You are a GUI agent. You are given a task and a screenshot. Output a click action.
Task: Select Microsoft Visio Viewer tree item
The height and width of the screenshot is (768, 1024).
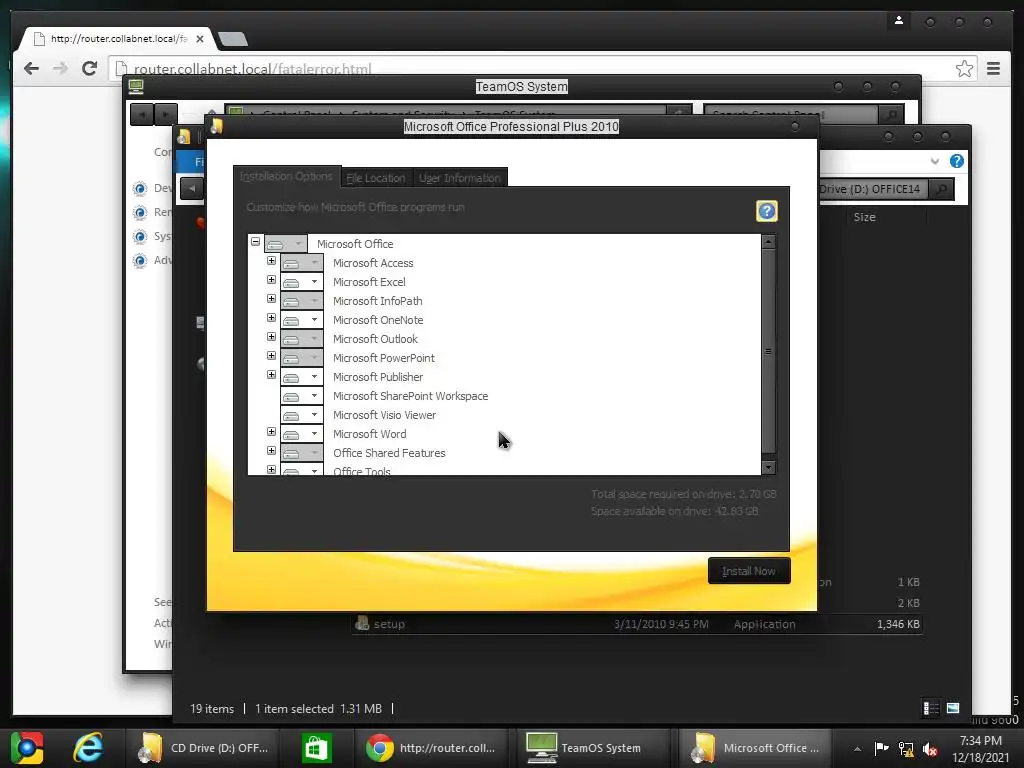pyautogui.click(x=384, y=415)
